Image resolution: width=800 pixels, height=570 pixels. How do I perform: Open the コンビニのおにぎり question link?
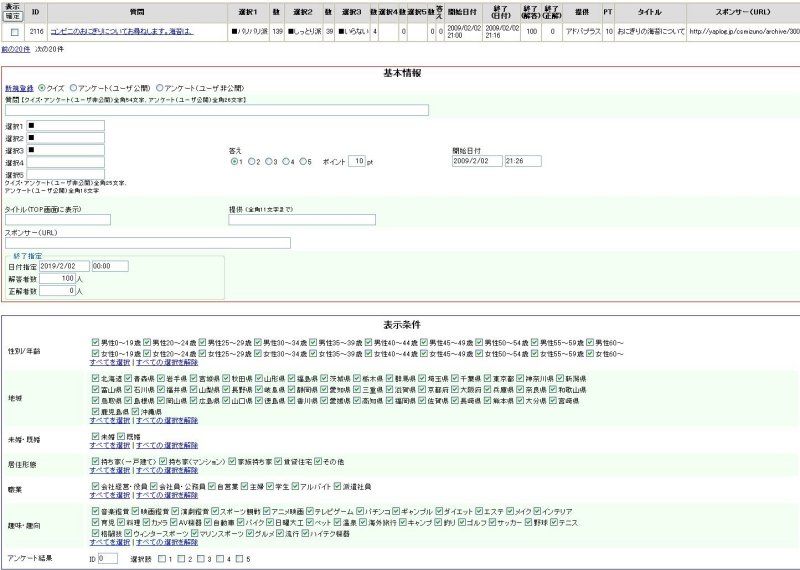[122, 32]
